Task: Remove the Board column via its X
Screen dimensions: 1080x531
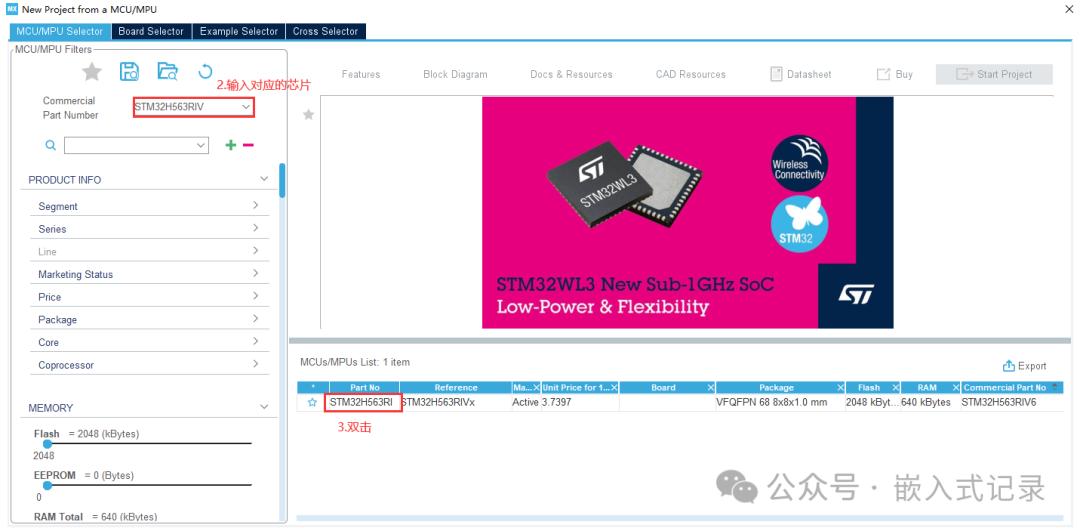Action: tap(711, 388)
